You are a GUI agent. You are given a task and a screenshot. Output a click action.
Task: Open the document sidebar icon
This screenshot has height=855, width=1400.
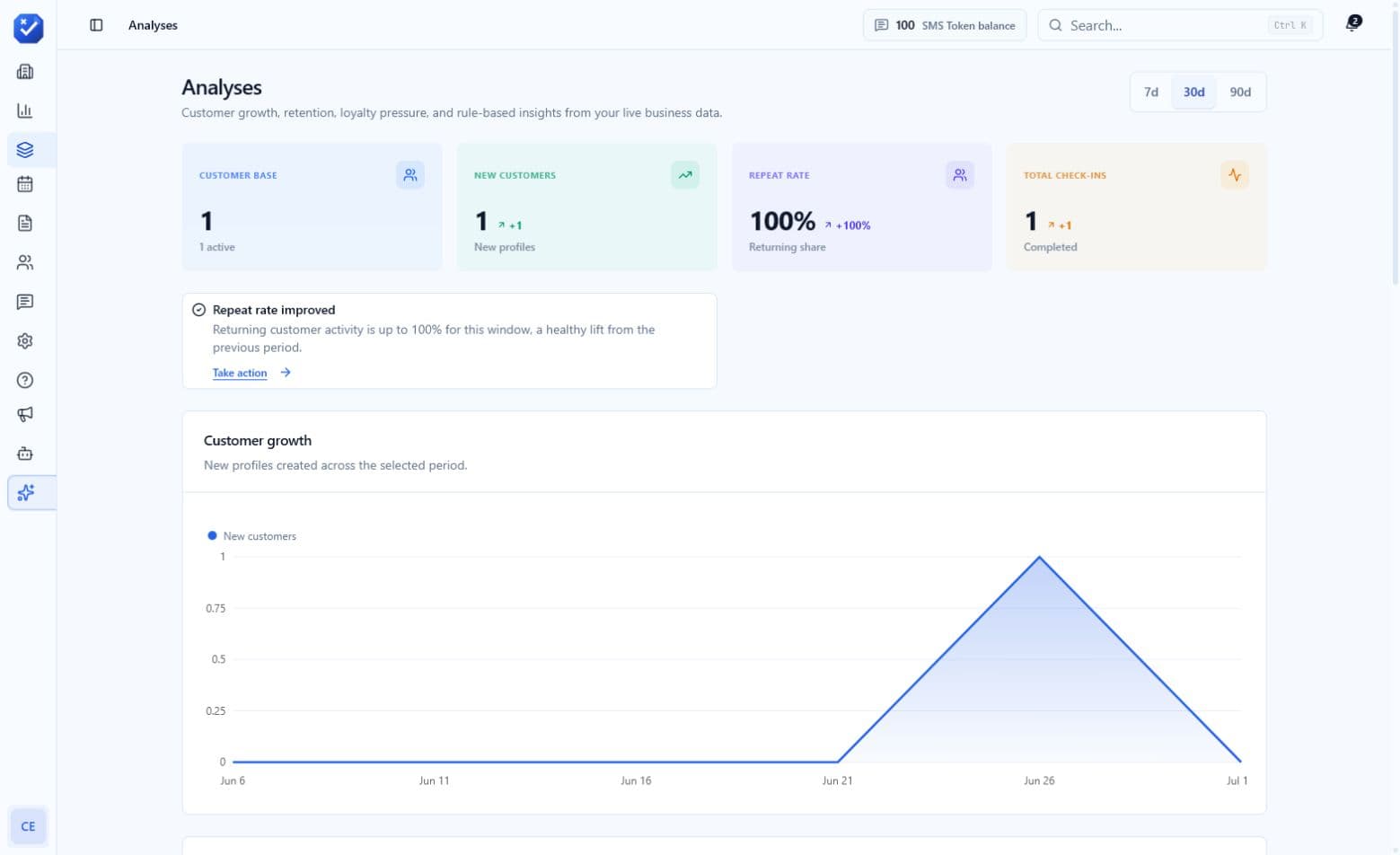25,223
